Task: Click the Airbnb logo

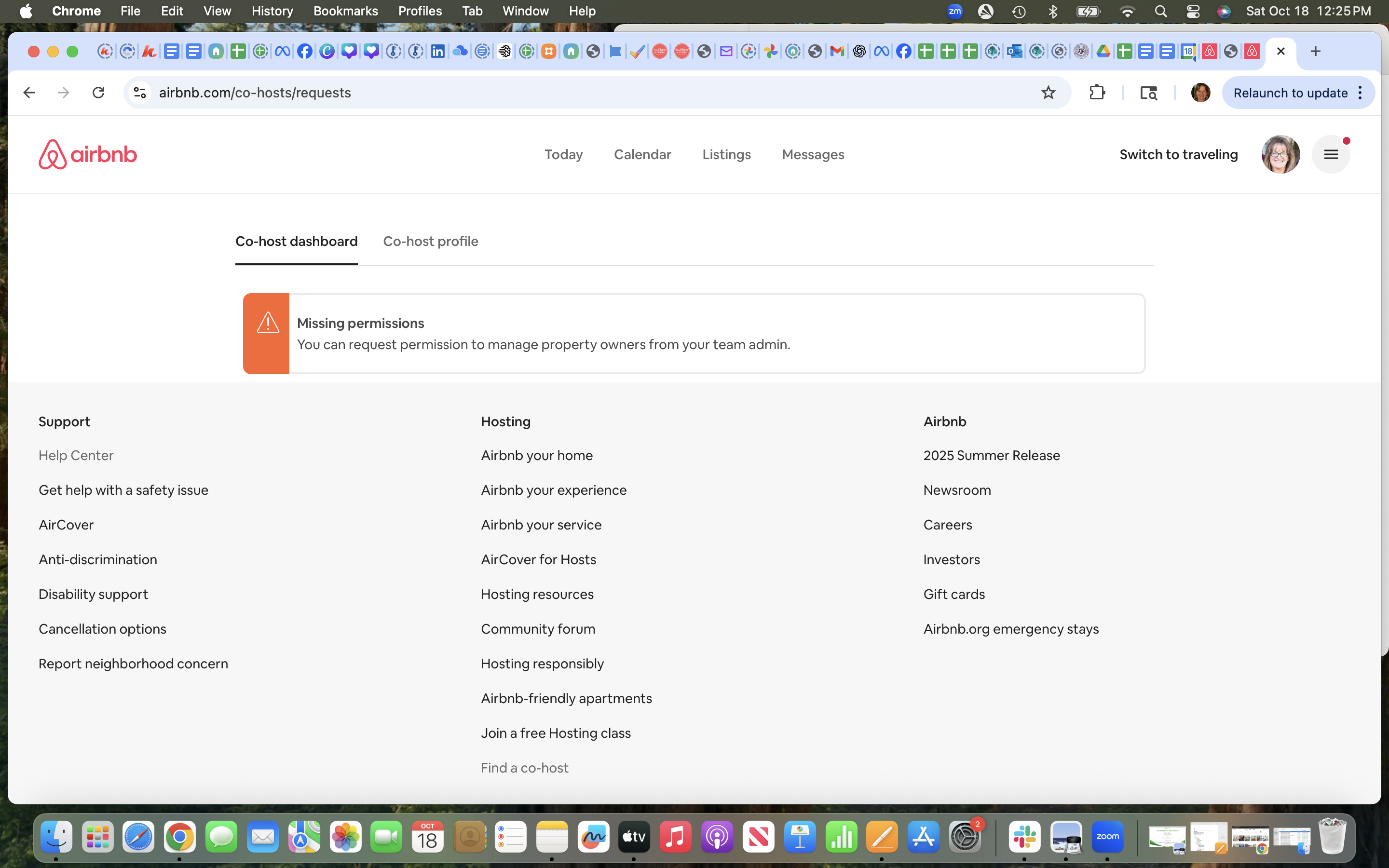Action: click(87, 154)
